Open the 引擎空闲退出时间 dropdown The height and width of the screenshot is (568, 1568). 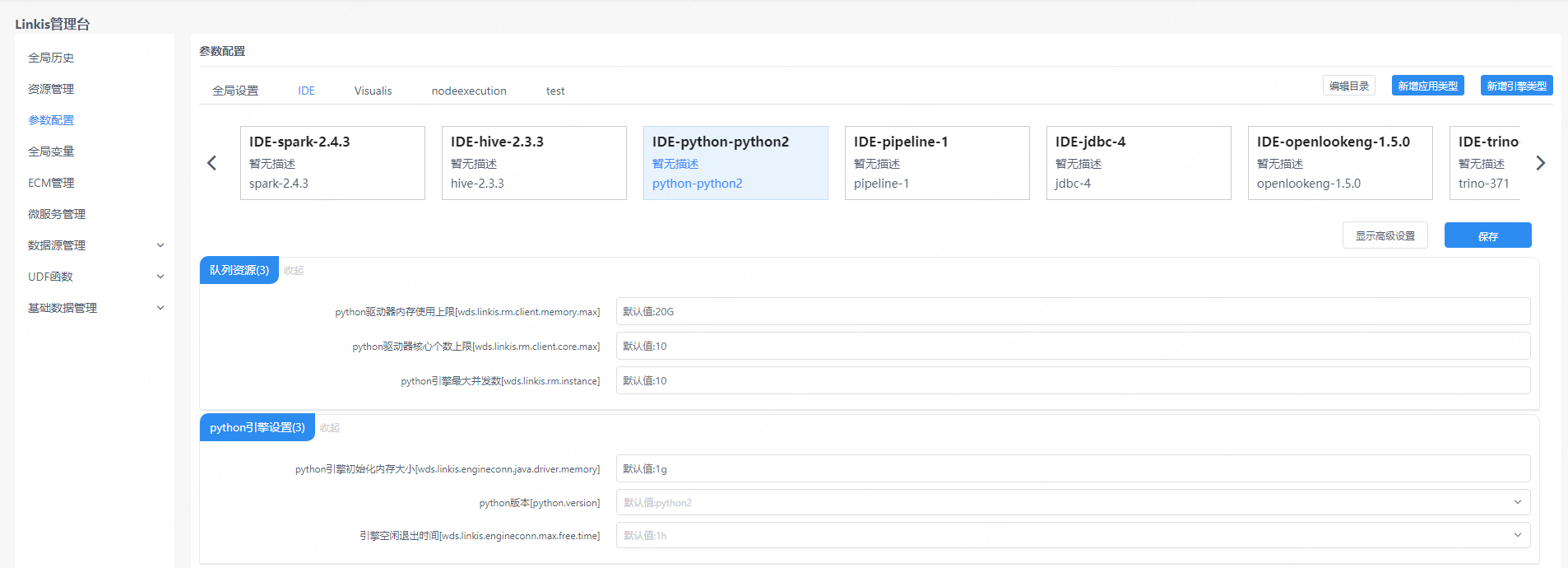[1072, 535]
